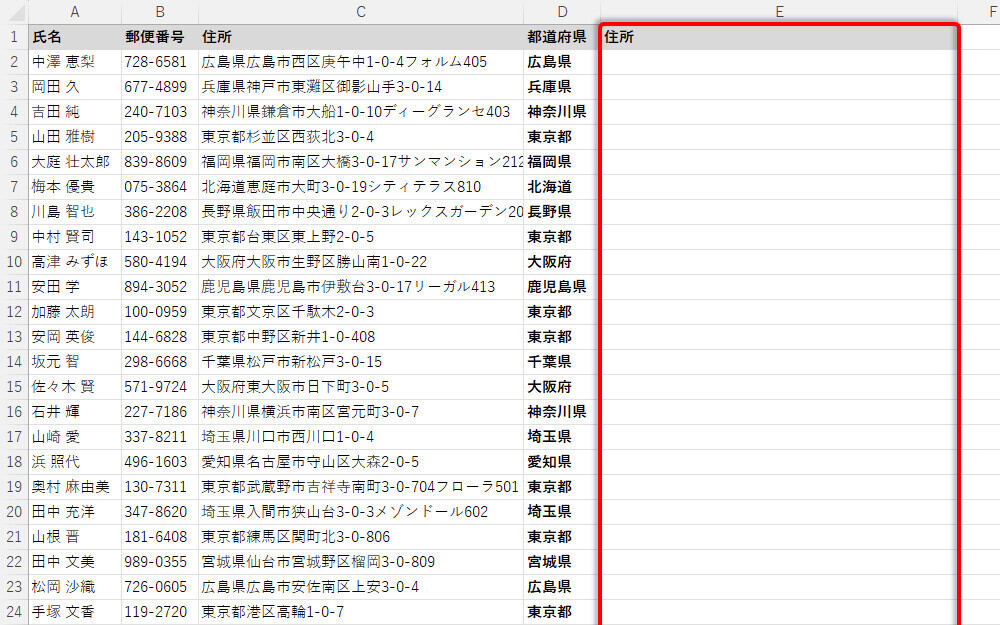
Task: Click the 愛知県 prefecture cell
Action: point(562,462)
